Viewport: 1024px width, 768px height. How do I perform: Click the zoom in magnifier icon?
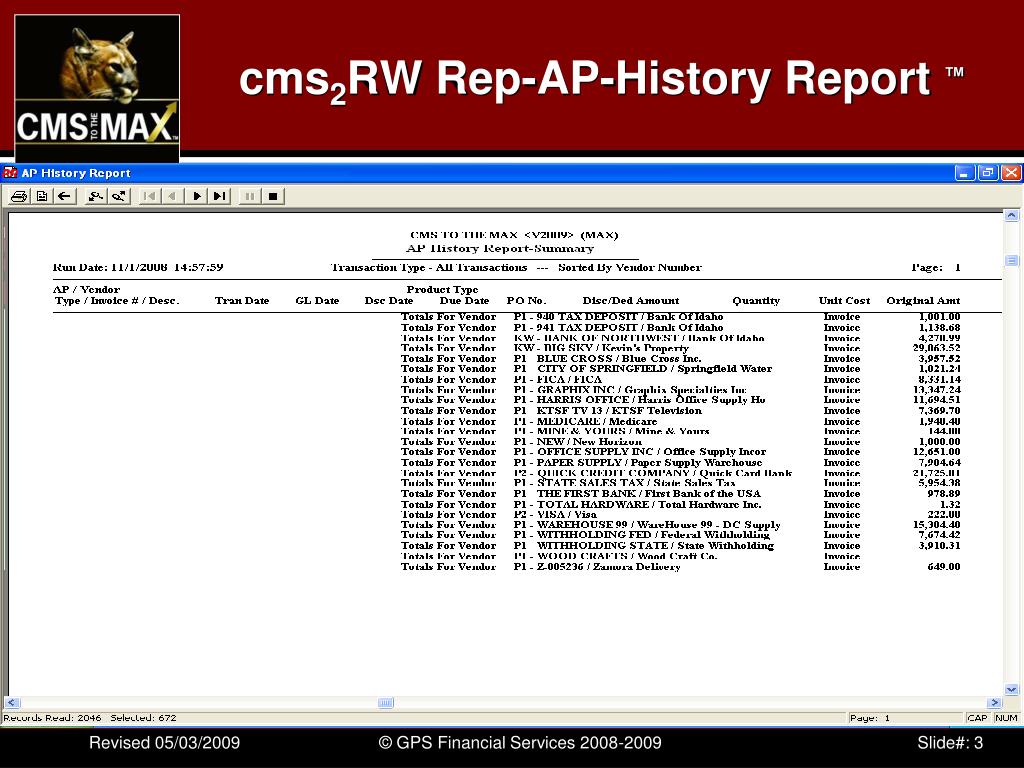[119, 196]
